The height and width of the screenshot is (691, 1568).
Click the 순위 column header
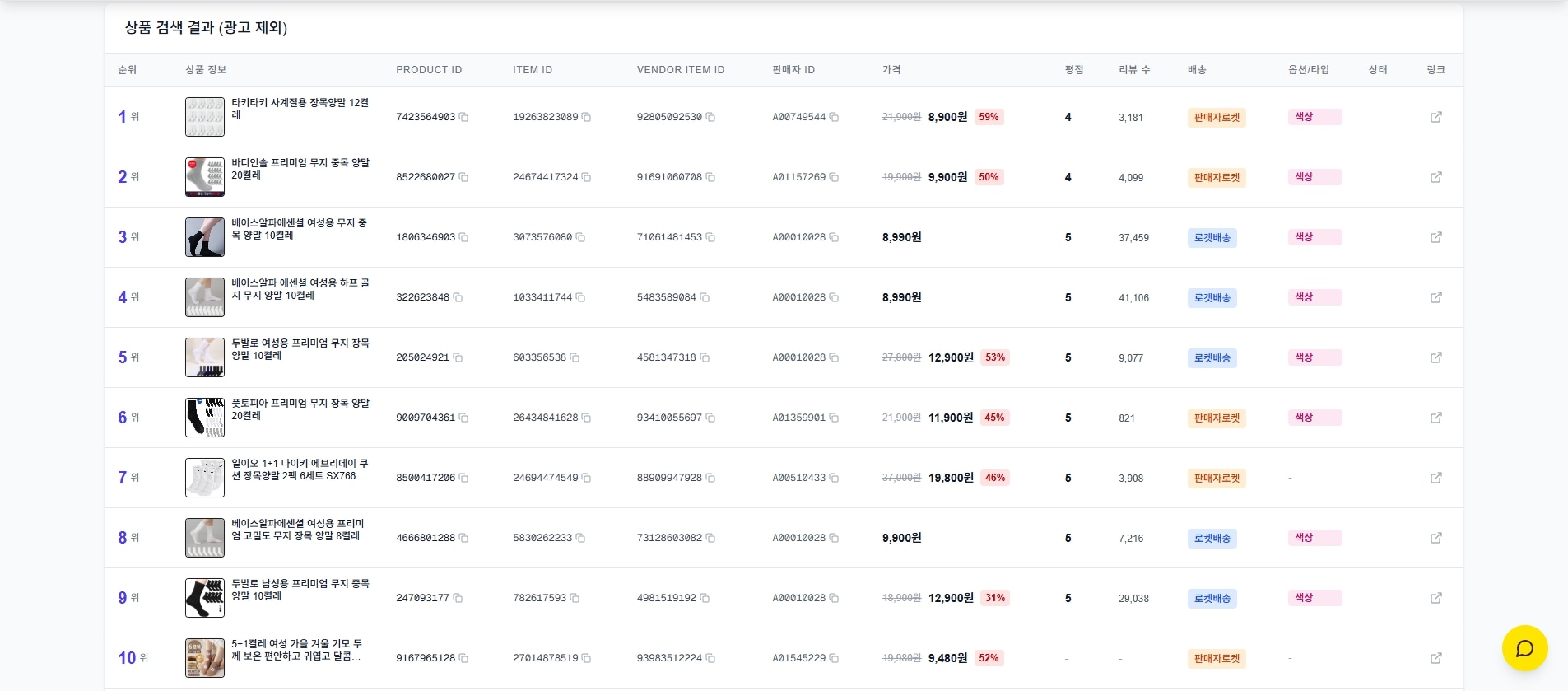(x=128, y=70)
